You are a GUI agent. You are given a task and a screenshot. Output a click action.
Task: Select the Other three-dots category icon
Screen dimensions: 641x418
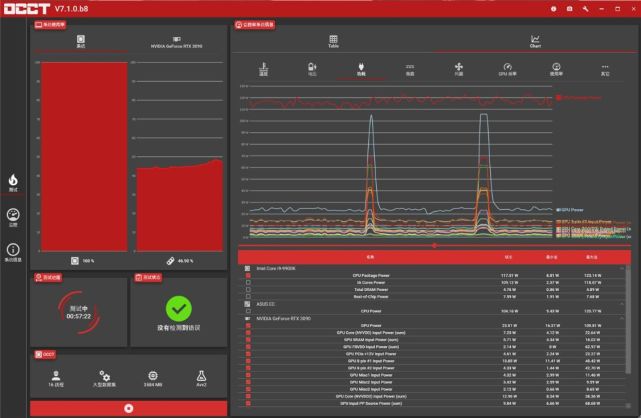click(605, 67)
